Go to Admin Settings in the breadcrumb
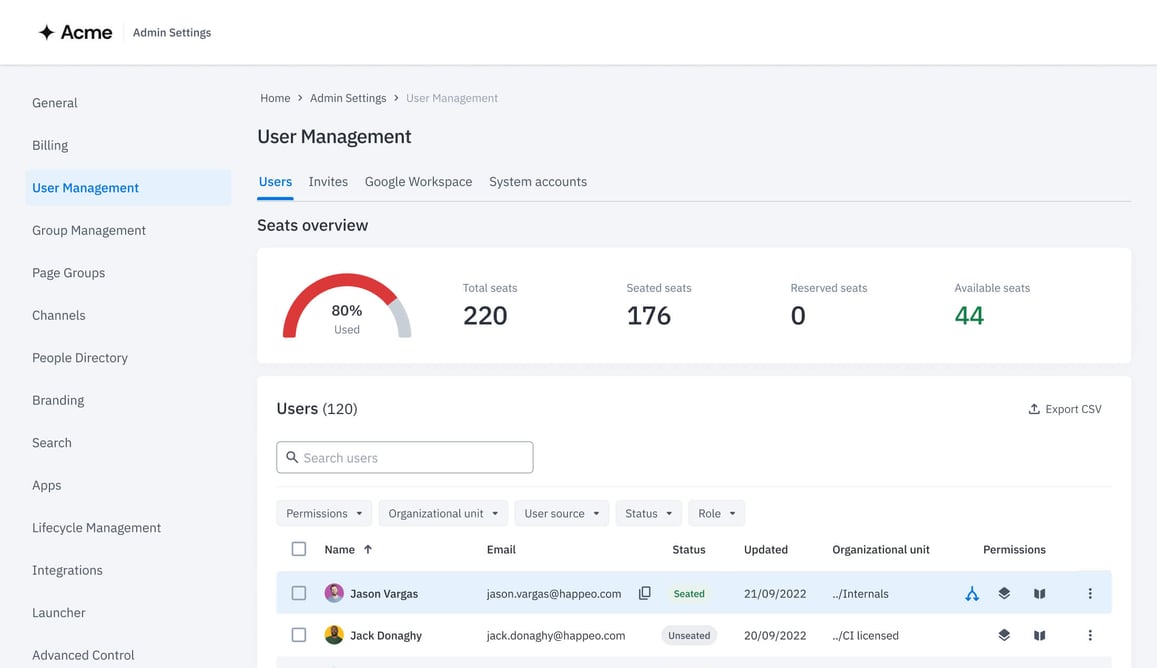1157x668 pixels. click(x=348, y=98)
